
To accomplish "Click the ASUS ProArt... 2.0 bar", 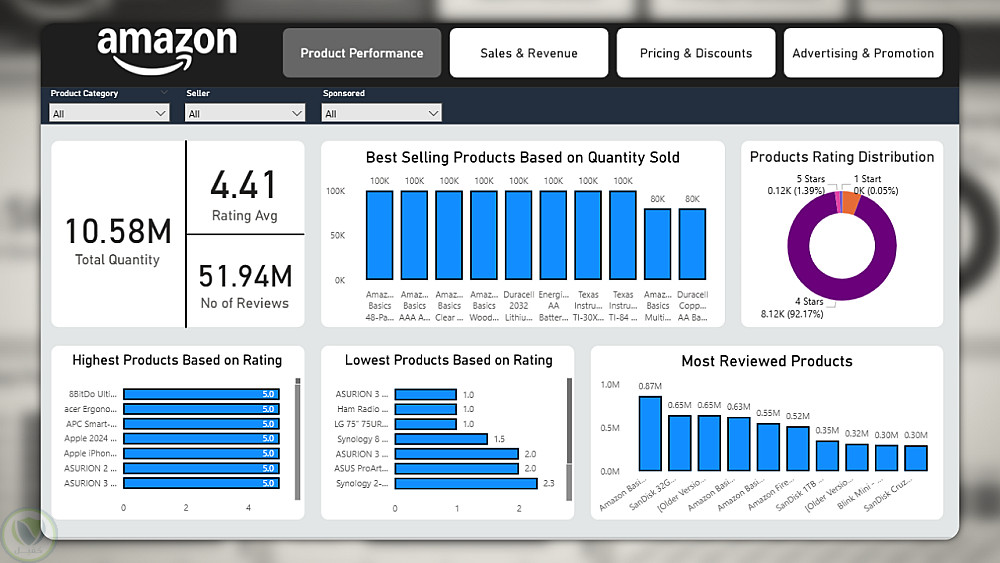I will (457, 468).
